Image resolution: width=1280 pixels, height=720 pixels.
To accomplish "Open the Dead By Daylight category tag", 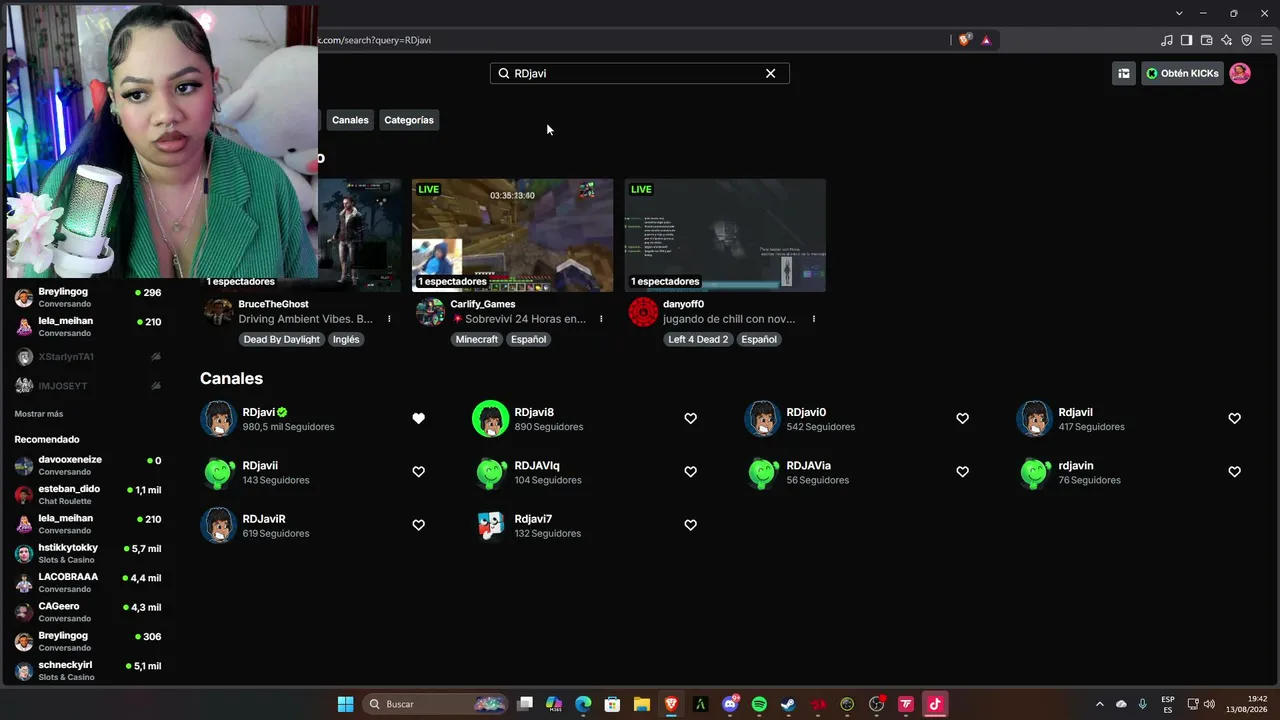I will point(282,339).
